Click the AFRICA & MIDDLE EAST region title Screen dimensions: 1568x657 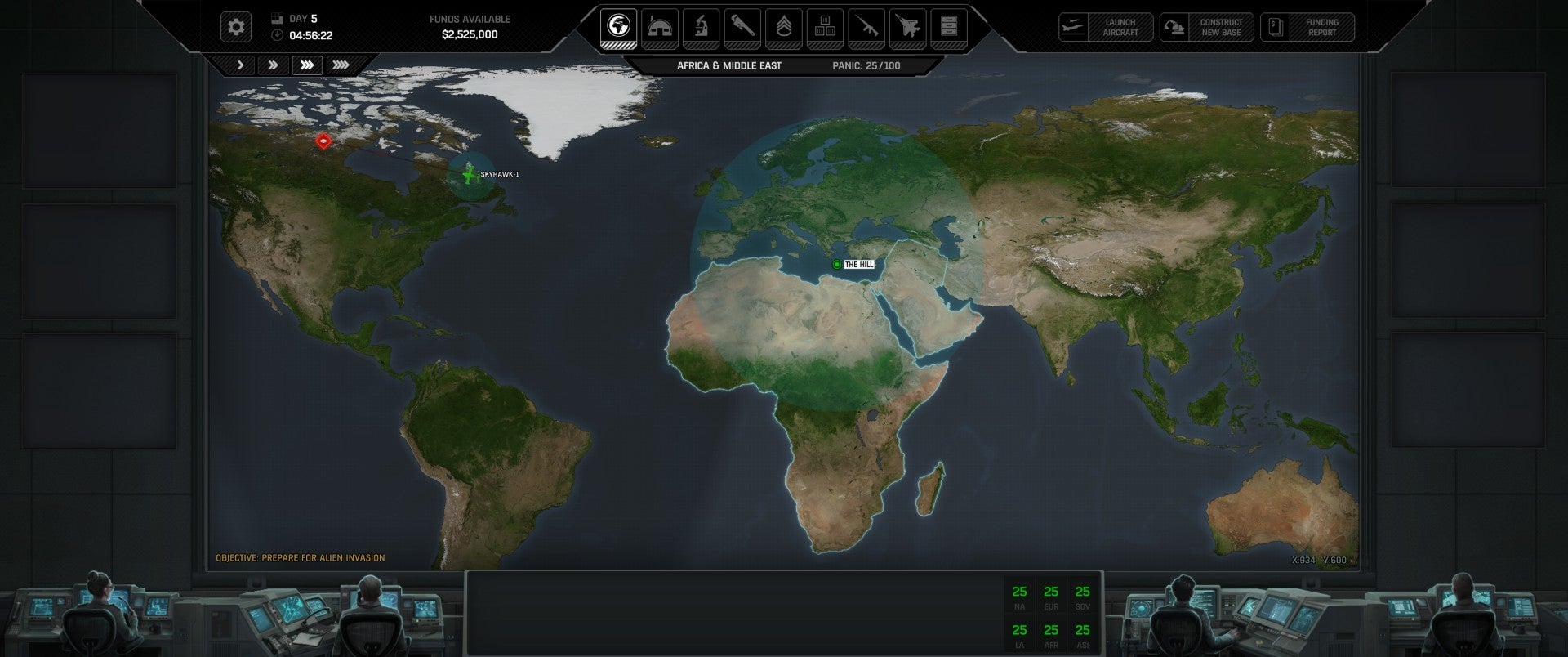point(729,65)
